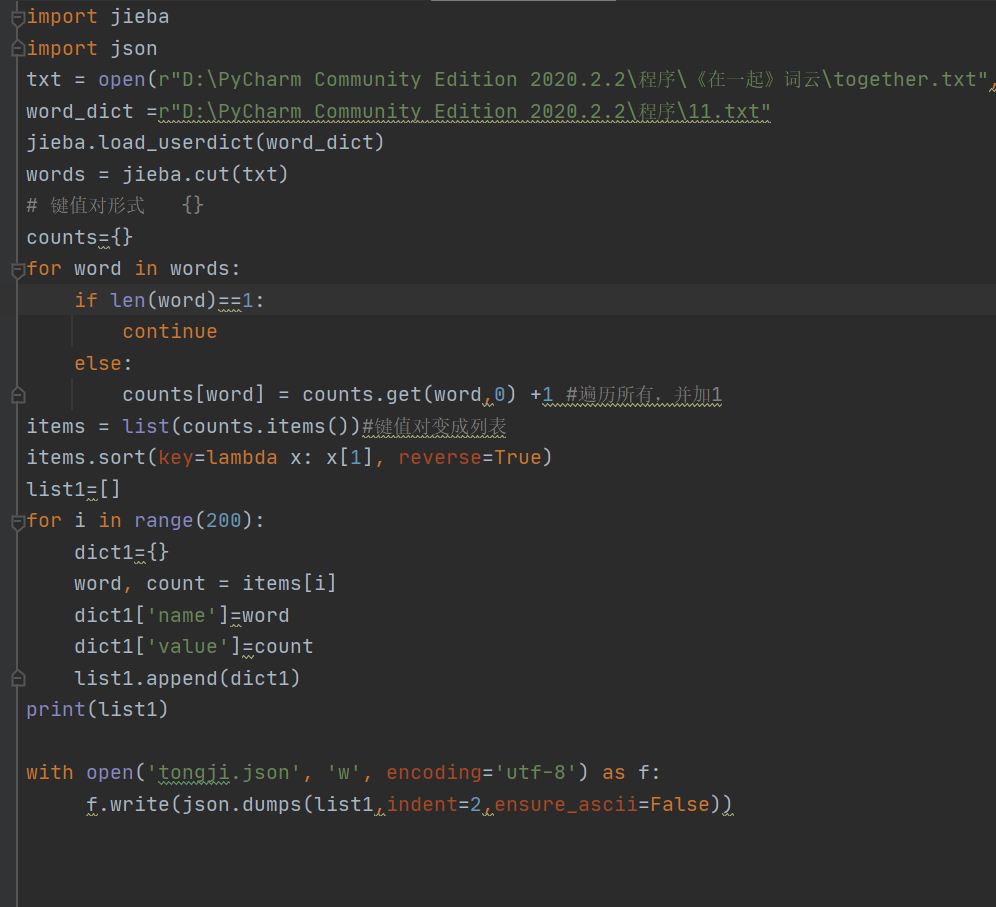996x907 pixels.
Task: Click 'jieba.cut(txt)' call
Action: [205, 174]
